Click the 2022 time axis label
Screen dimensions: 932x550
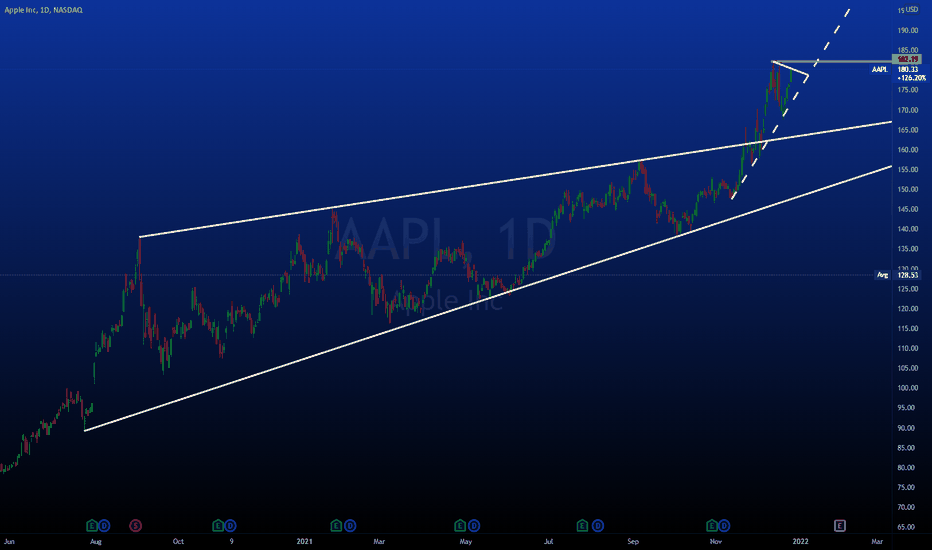pyautogui.click(x=801, y=541)
